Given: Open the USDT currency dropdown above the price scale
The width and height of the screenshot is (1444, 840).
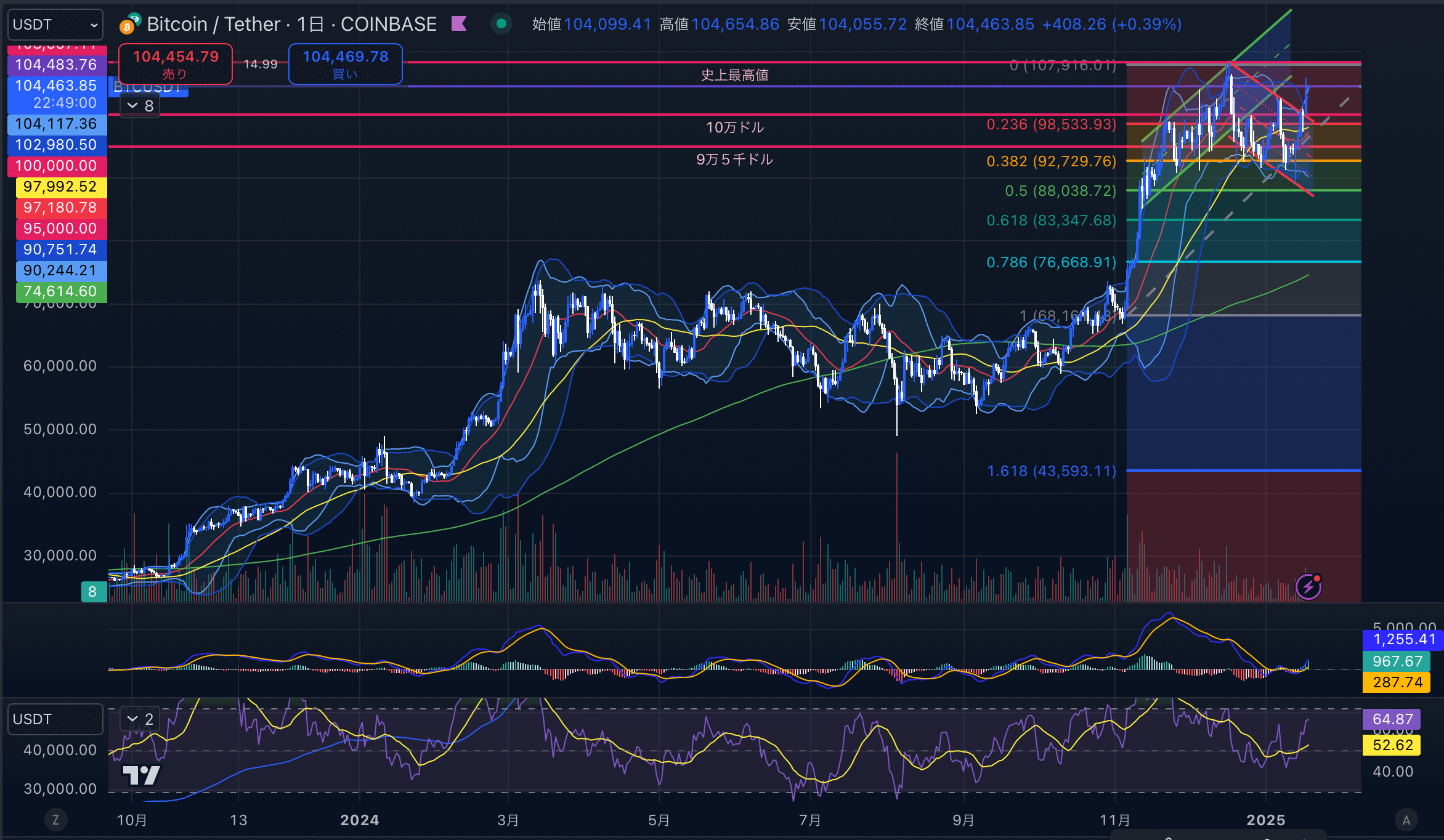Looking at the screenshot, I should [x=55, y=25].
